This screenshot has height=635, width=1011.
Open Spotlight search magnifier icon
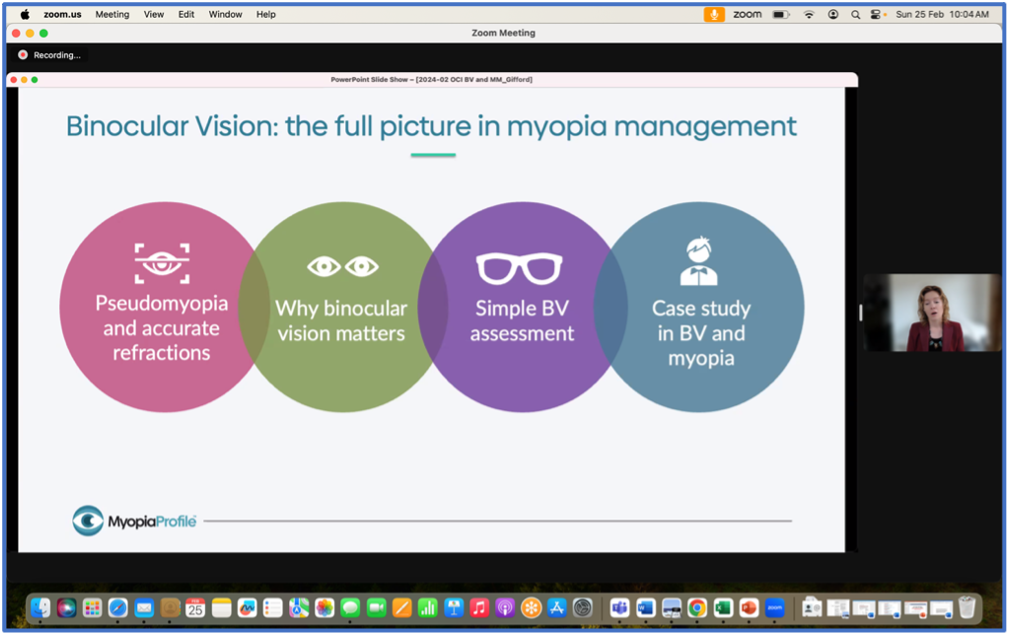[x=855, y=15]
